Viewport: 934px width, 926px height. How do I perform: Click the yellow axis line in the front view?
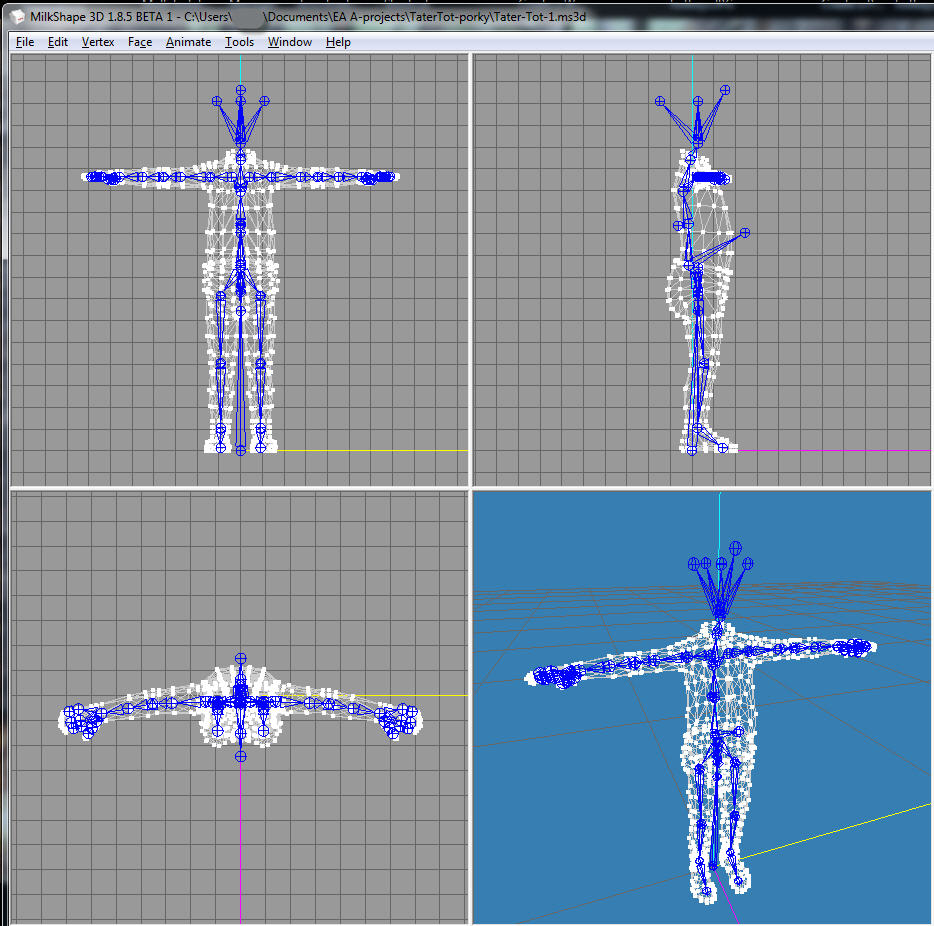pyautogui.click(x=370, y=450)
